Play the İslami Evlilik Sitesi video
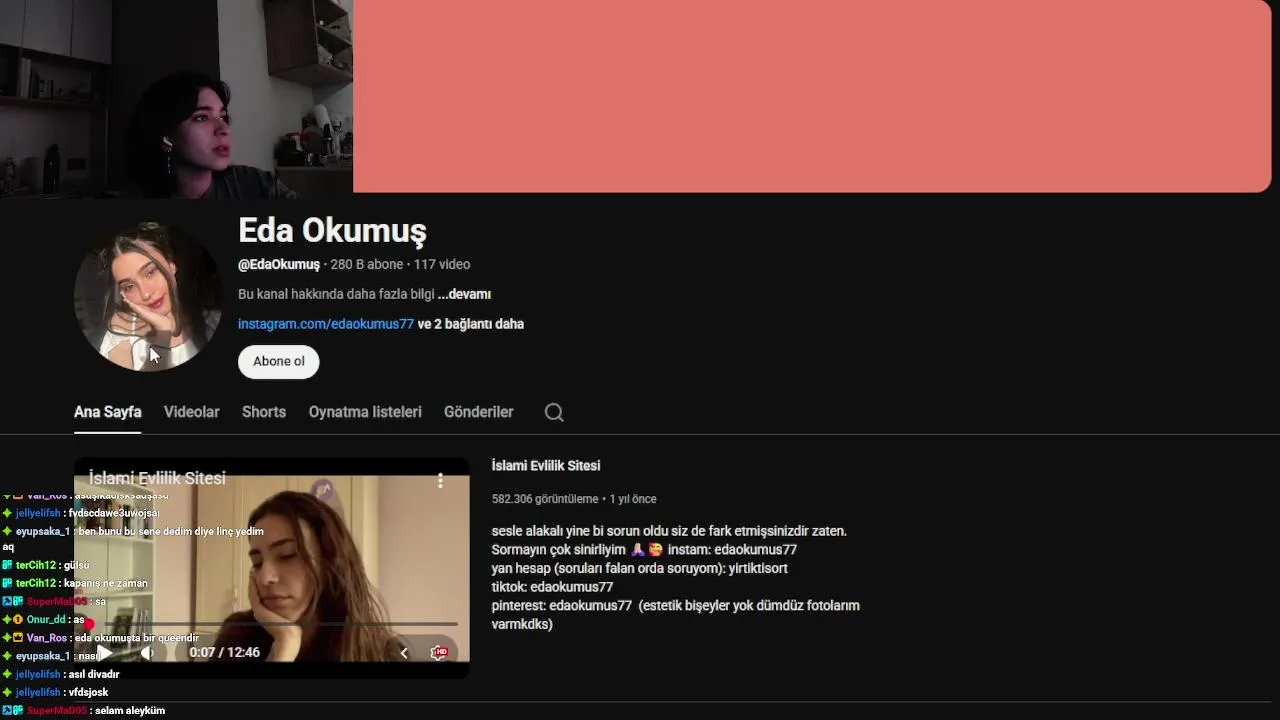The width and height of the screenshot is (1280, 720). (104, 652)
